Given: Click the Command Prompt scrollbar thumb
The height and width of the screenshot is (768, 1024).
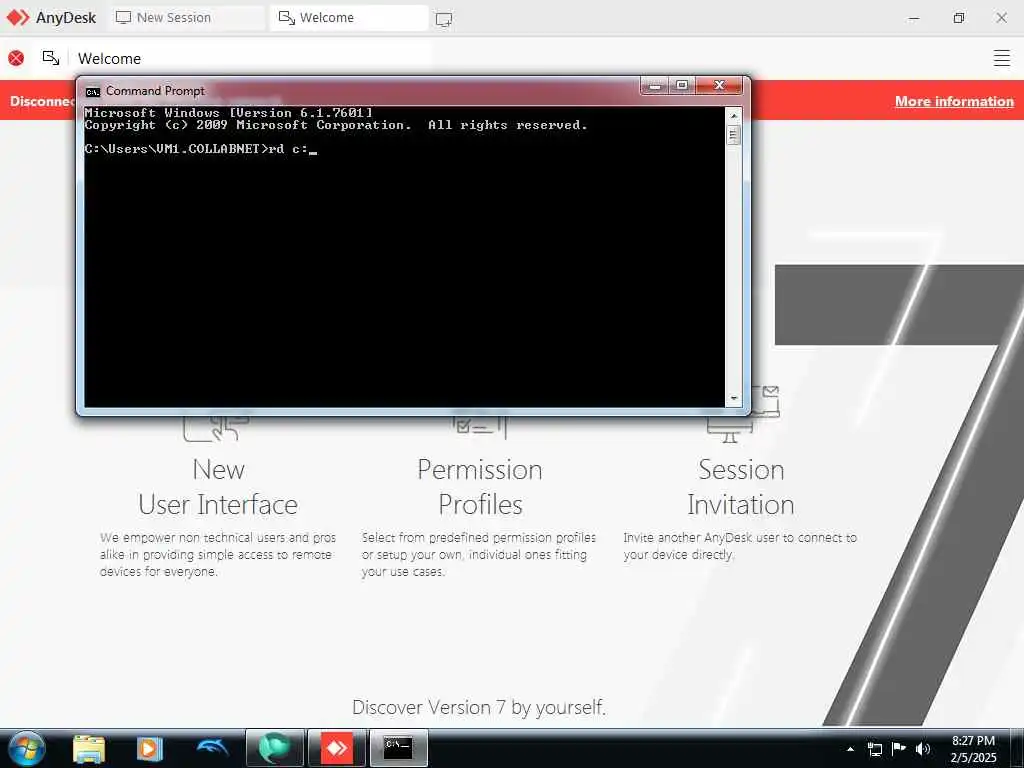Looking at the screenshot, I should point(733,135).
